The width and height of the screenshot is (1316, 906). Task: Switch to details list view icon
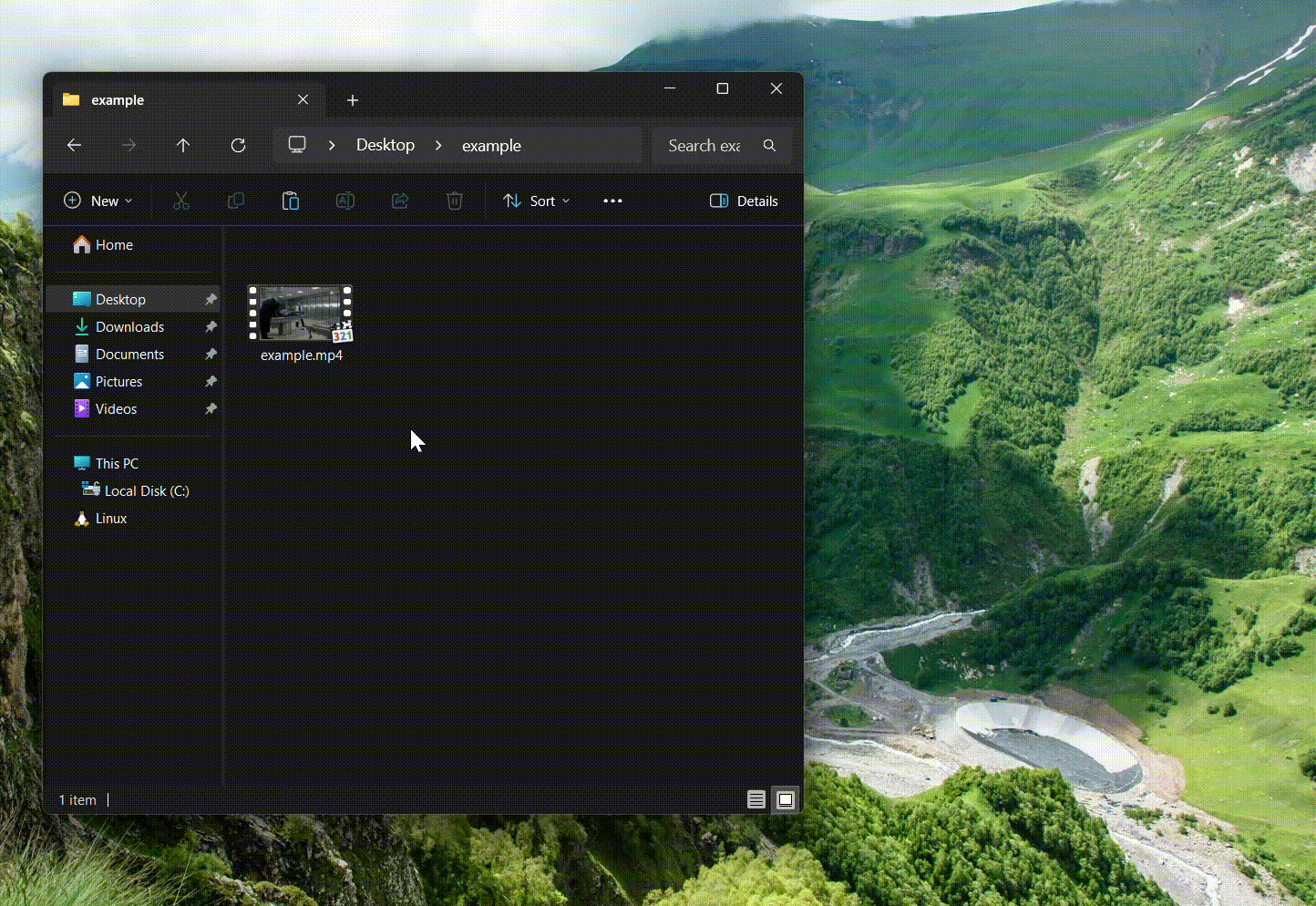756,800
